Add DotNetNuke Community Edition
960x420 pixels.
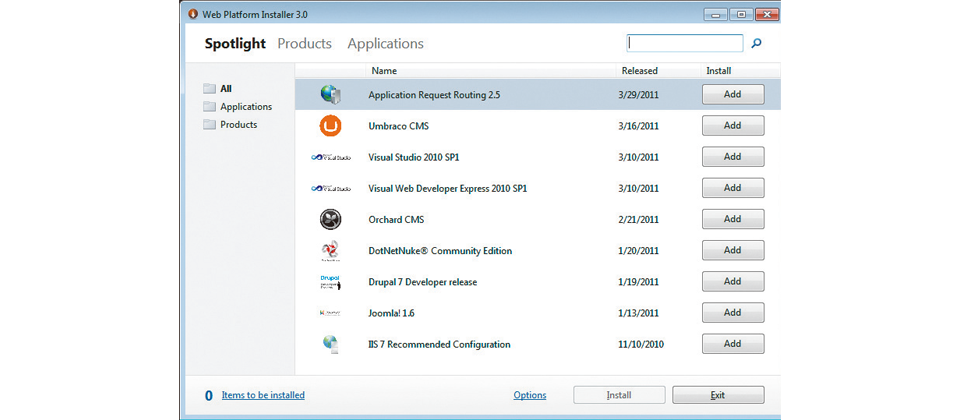[x=733, y=250]
